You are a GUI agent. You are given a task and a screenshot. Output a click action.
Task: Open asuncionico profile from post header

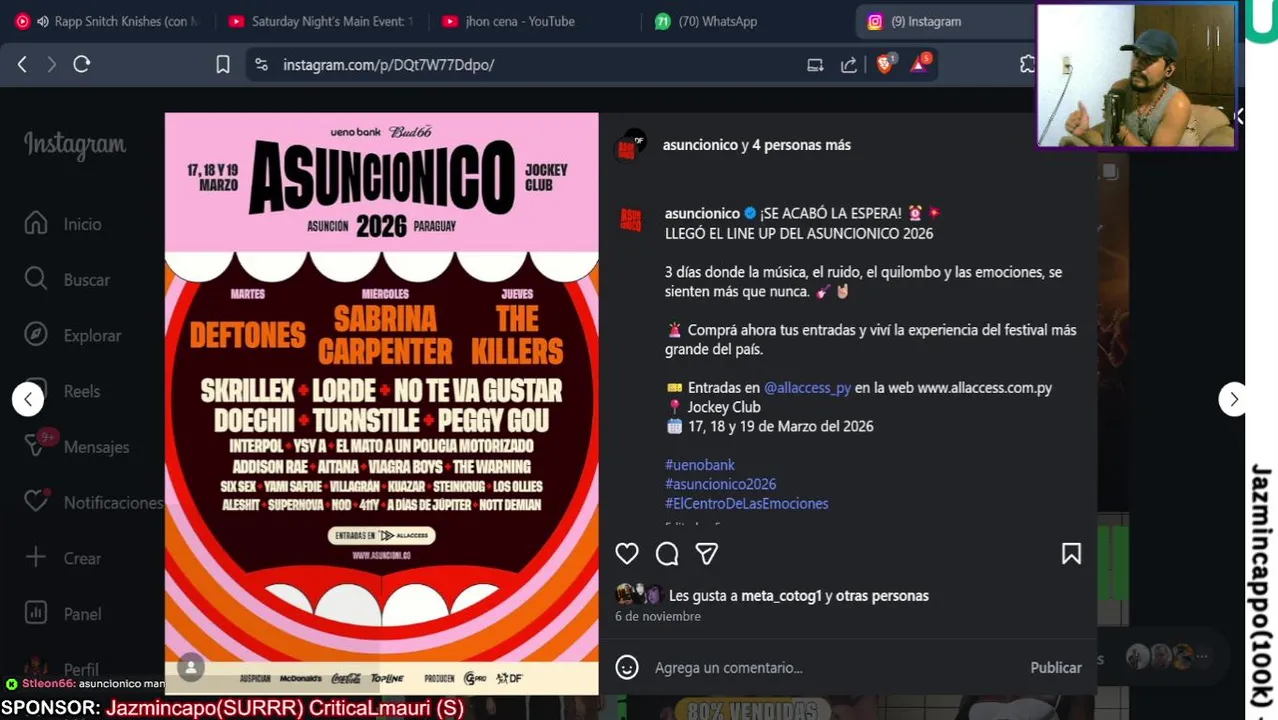tap(700, 145)
